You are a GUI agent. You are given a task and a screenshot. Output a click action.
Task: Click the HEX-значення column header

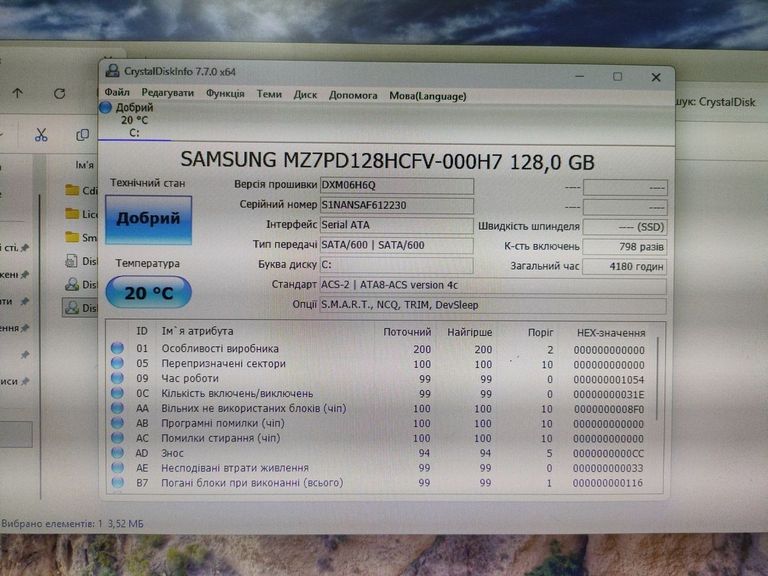611,333
